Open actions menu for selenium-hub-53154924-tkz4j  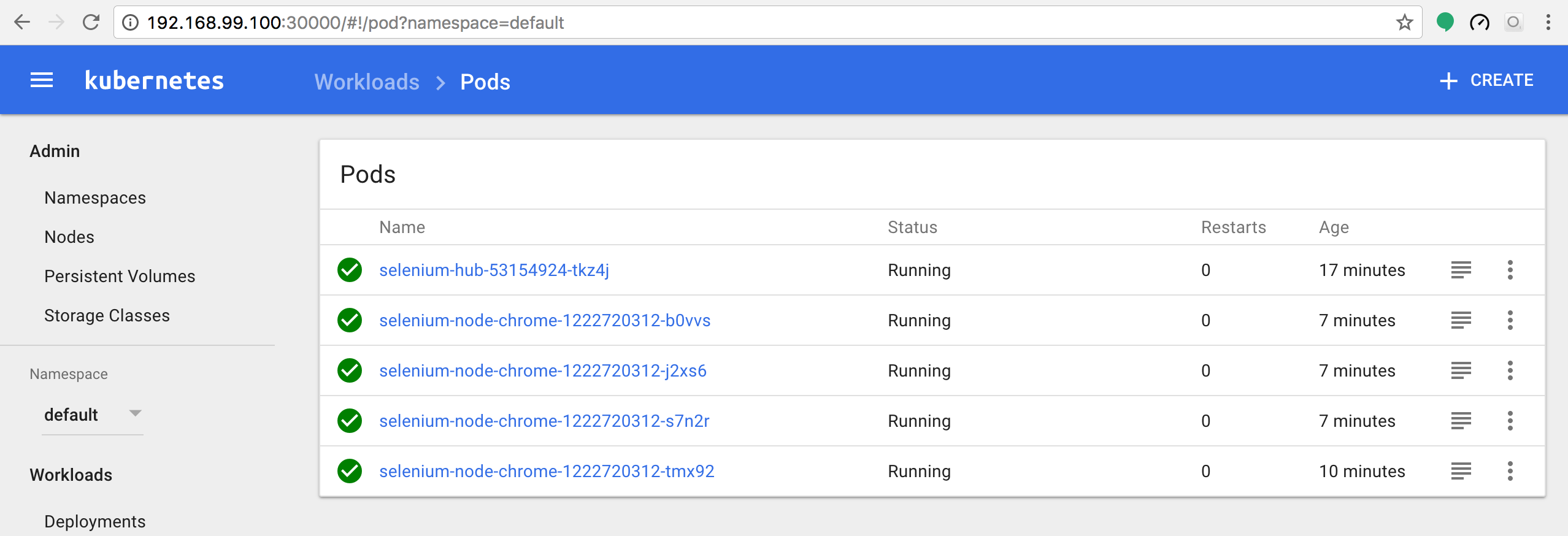point(1510,270)
